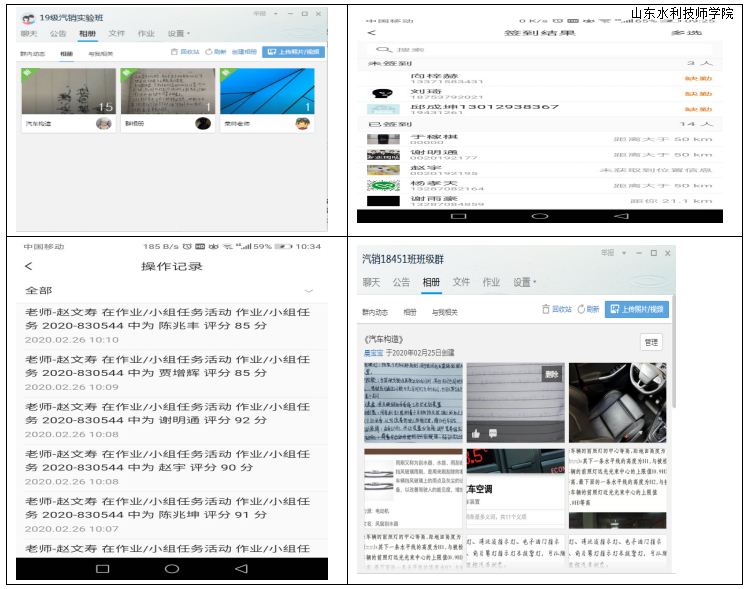The width and height of the screenshot is (748, 589).
Task: Click comment icon on striped fabric photo
Action: click(493, 433)
